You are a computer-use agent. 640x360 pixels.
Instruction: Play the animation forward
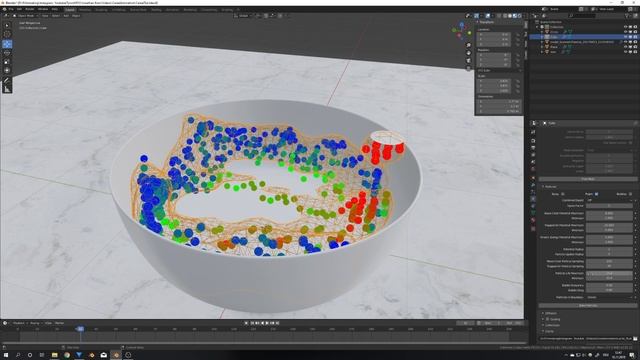click(267, 323)
